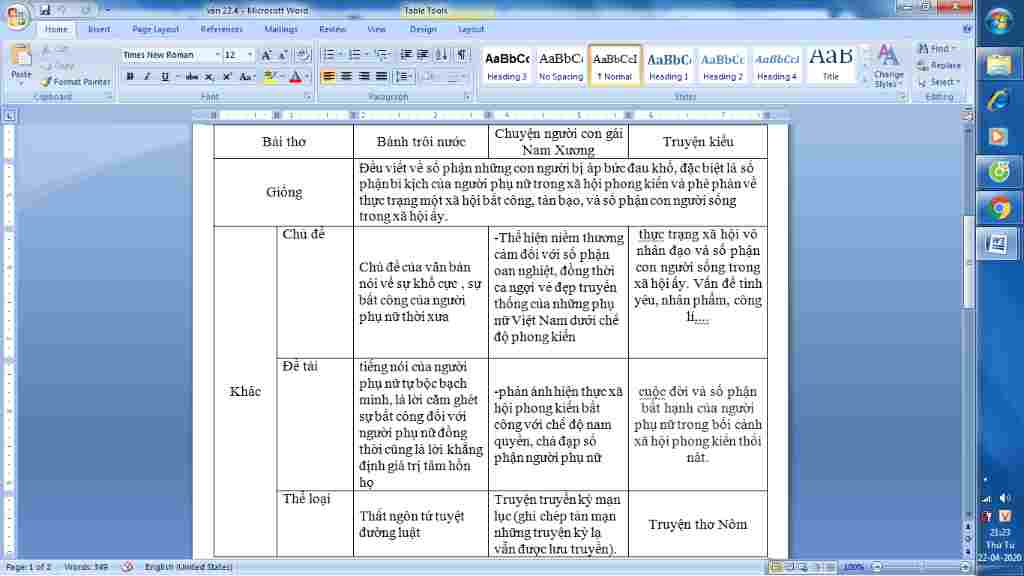Click the subscript formatting icon

click(x=209, y=75)
